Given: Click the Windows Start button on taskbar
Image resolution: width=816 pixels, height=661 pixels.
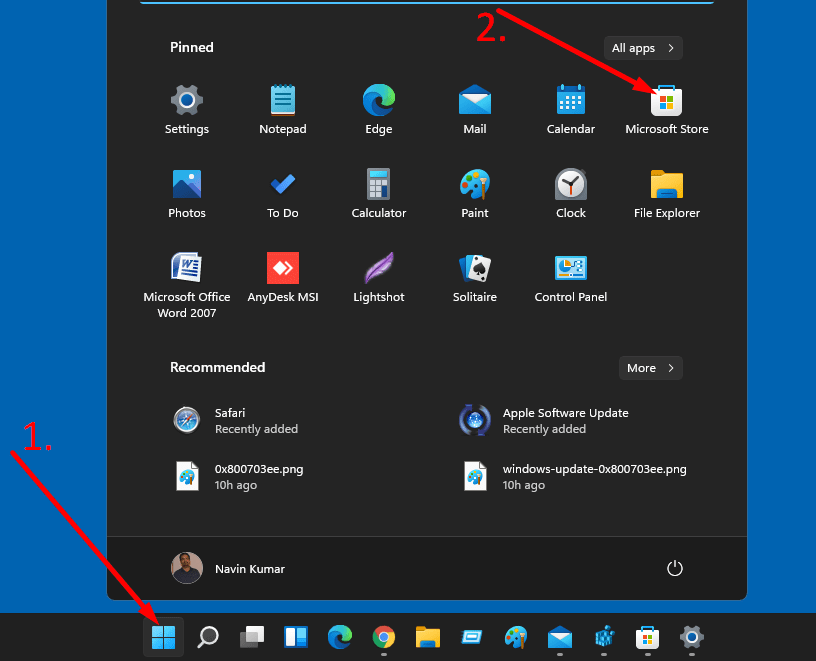Looking at the screenshot, I should 163,636.
